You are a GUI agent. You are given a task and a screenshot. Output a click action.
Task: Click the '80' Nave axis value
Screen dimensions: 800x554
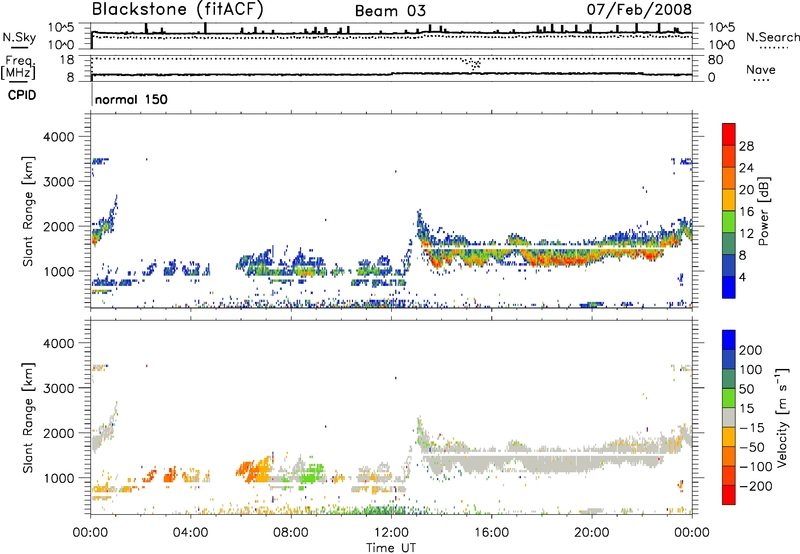click(x=715, y=60)
